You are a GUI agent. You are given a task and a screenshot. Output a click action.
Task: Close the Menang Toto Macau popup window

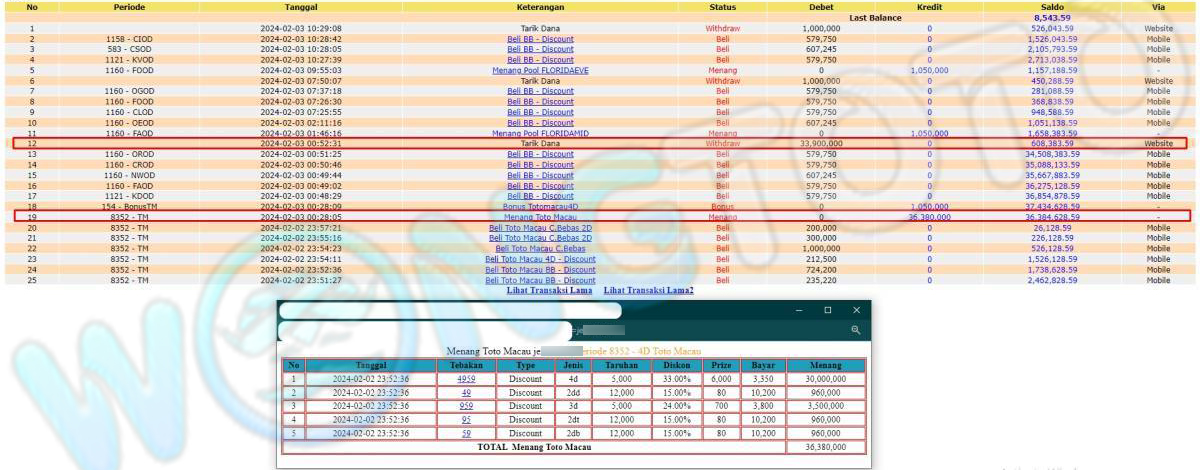(x=856, y=310)
